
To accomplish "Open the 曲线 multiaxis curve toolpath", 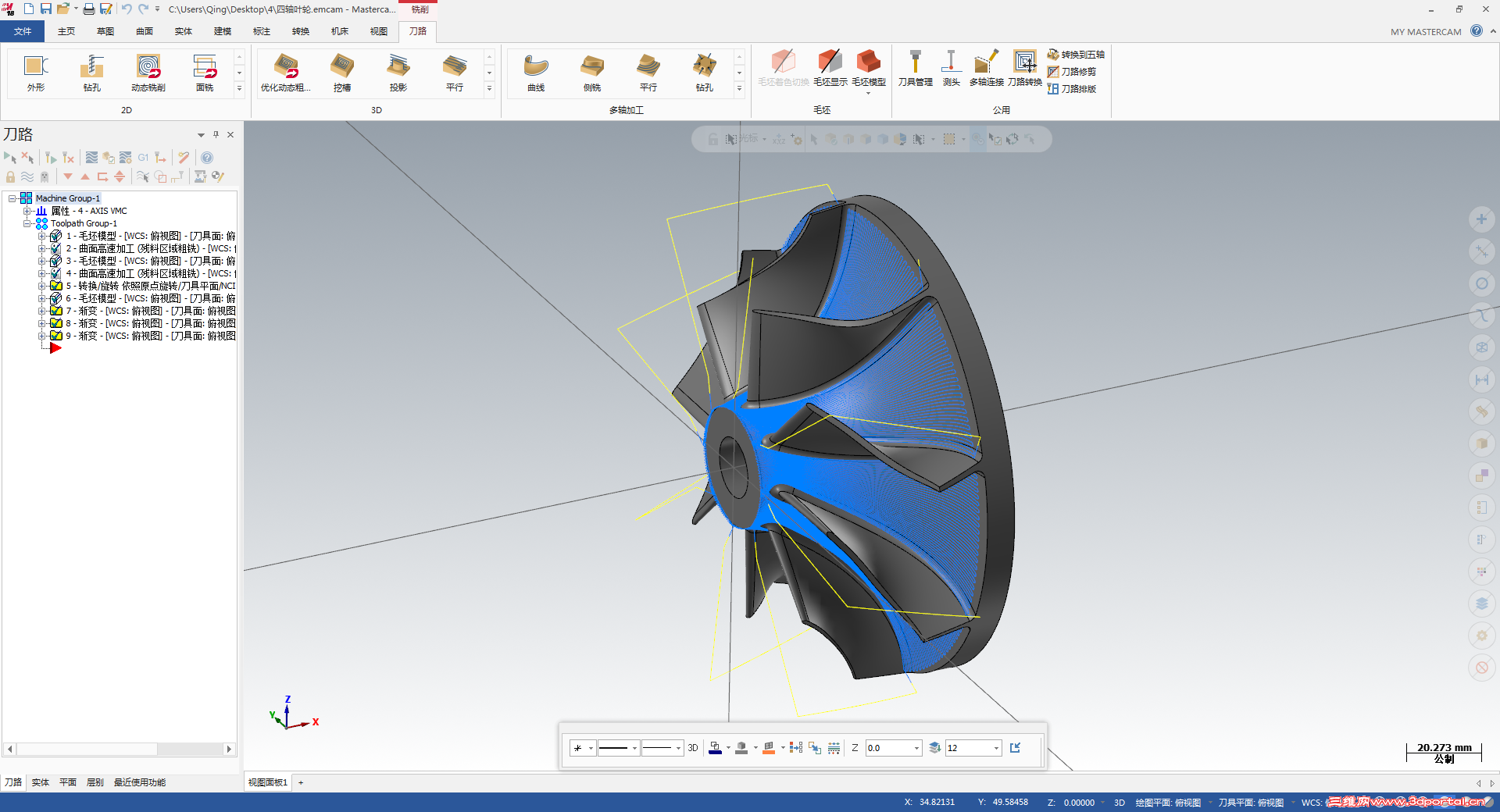I will tap(536, 73).
